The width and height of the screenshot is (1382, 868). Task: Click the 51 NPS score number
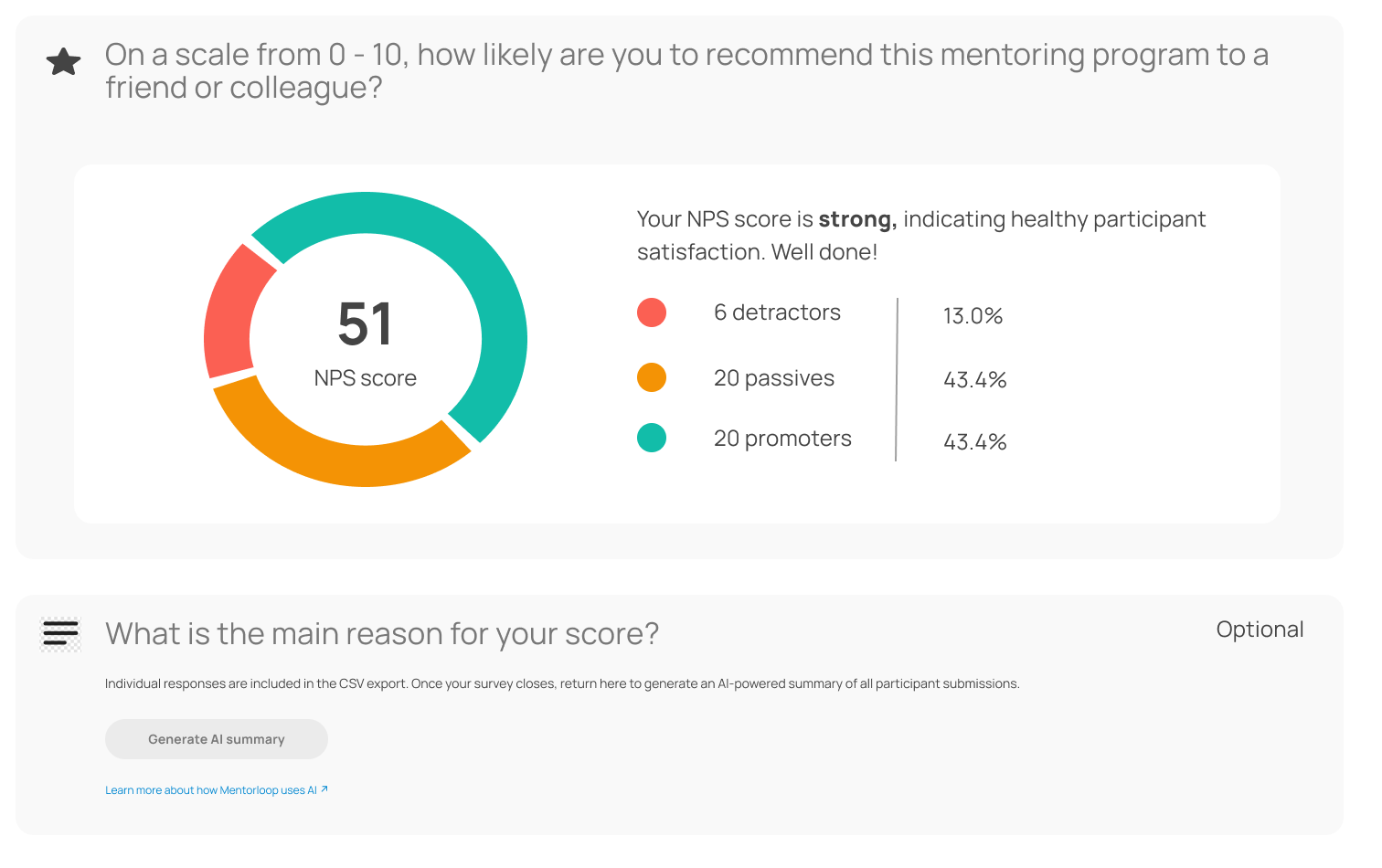tap(365, 324)
